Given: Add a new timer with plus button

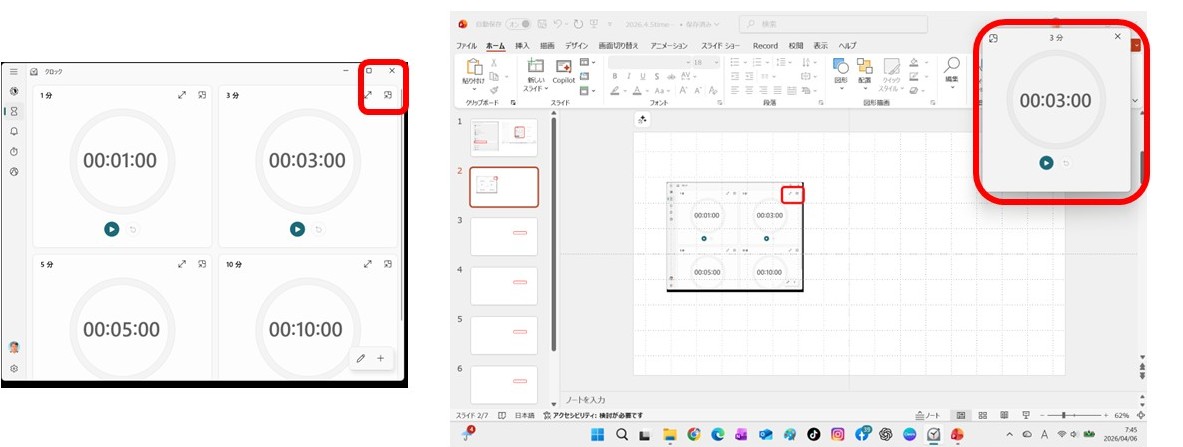Looking at the screenshot, I should [x=381, y=358].
